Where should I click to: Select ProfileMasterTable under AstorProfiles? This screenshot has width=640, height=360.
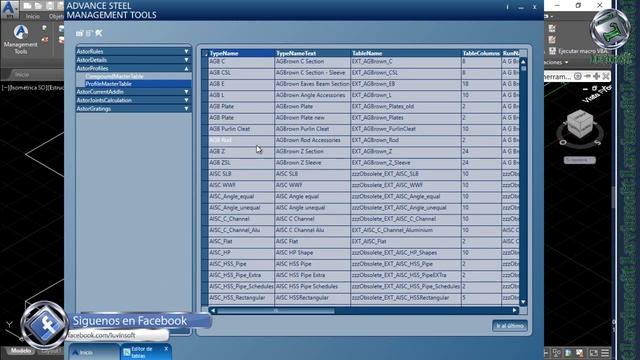tap(109, 84)
